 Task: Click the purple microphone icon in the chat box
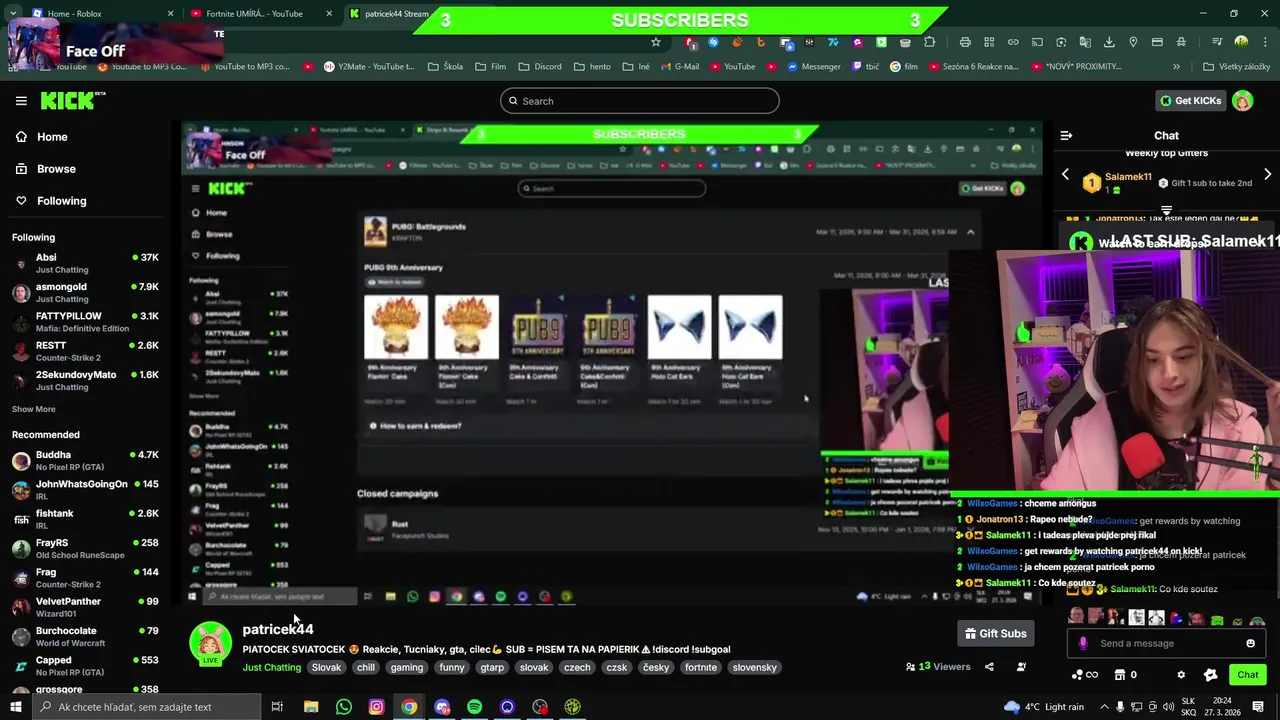pos(1083,643)
